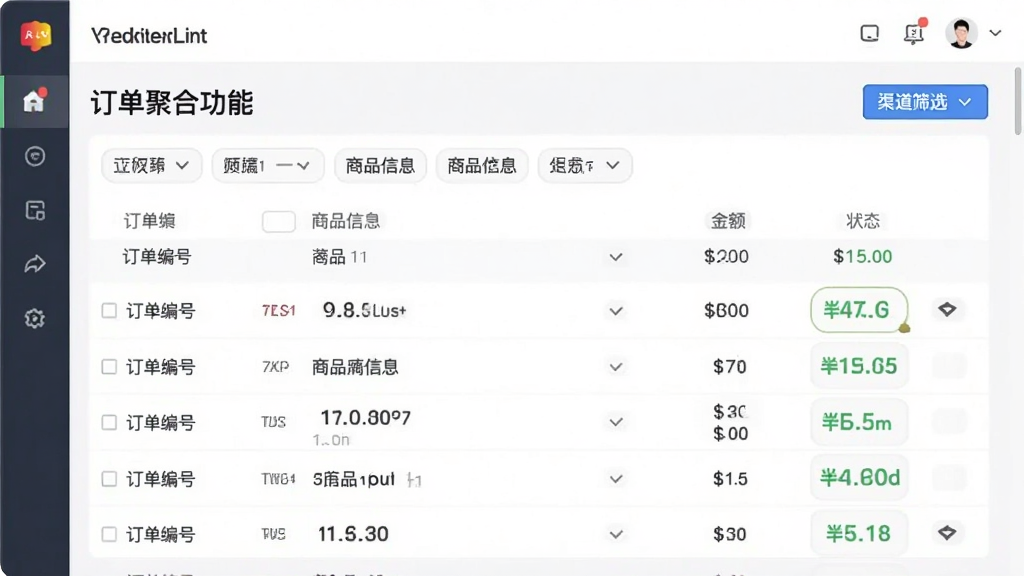
Task: Check the select-all box in table header
Action: click(278, 221)
